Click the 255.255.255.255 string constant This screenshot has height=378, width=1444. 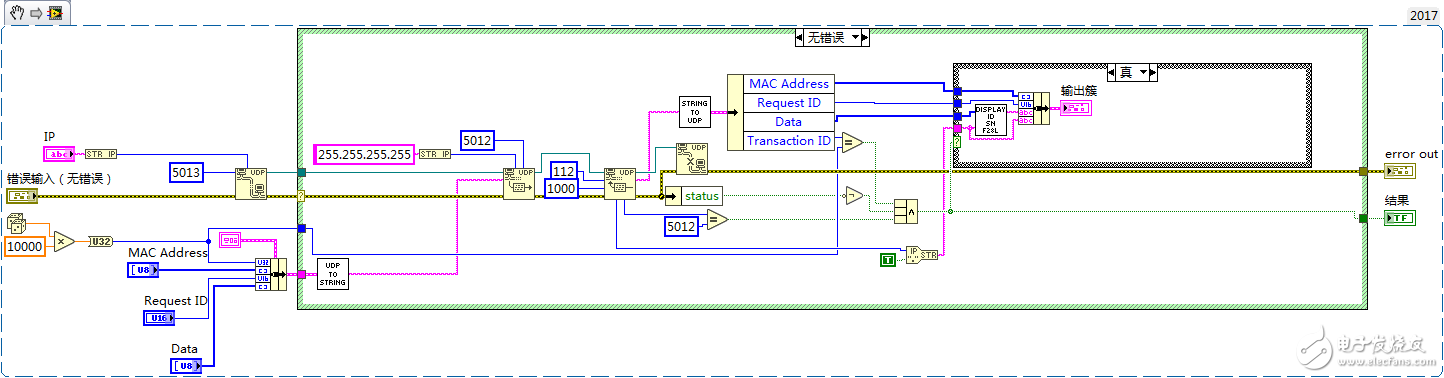[364, 154]
